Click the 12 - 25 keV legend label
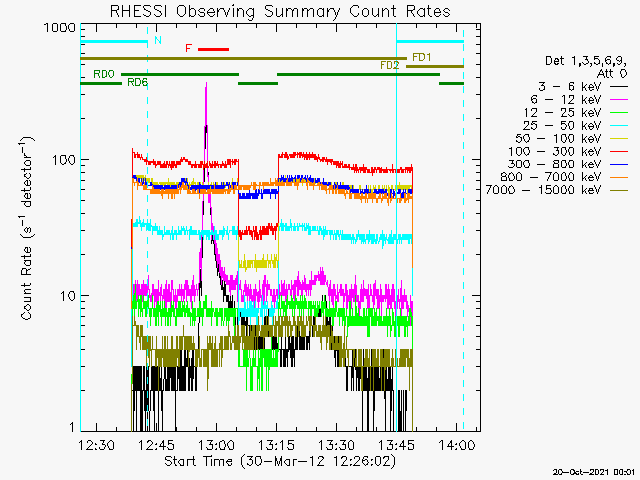 click(x=562, y=112)
